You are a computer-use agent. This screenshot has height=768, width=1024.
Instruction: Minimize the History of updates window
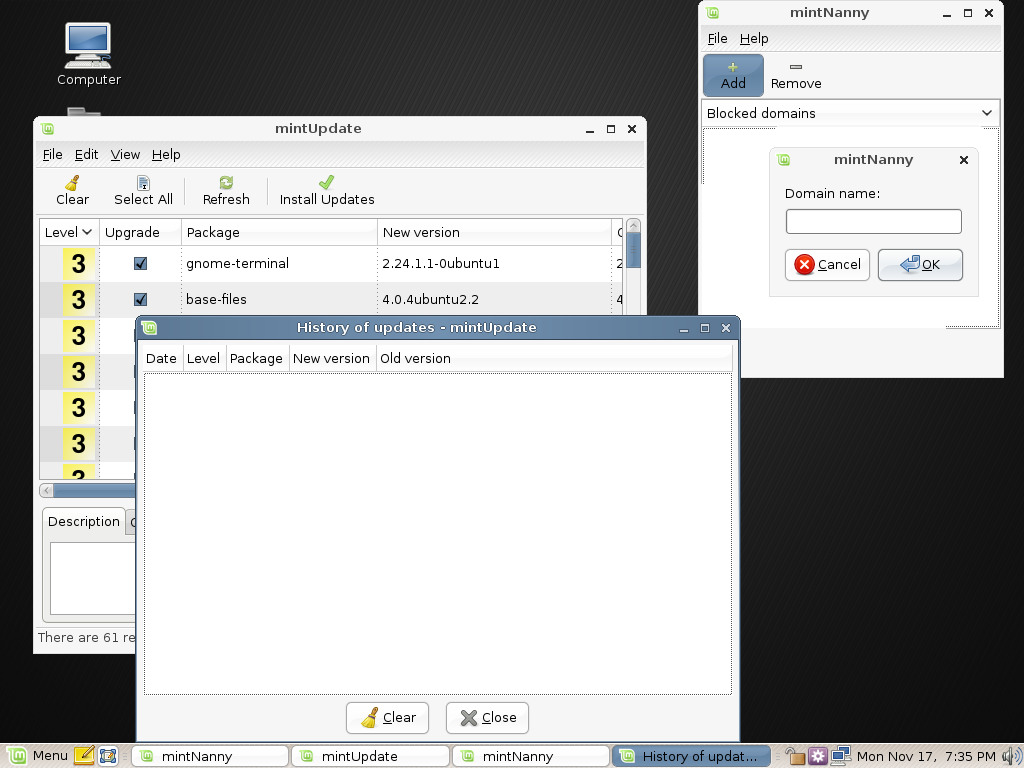click(684, 328)
